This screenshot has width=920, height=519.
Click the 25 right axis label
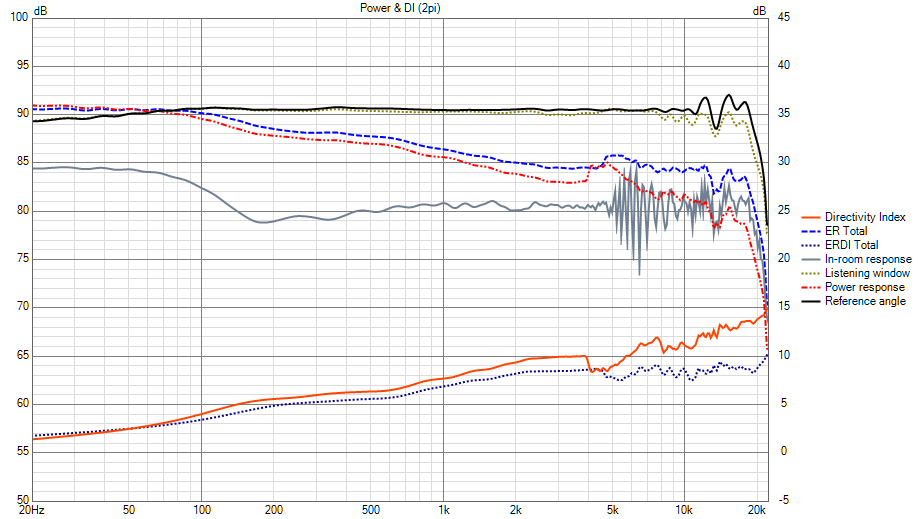783,210
